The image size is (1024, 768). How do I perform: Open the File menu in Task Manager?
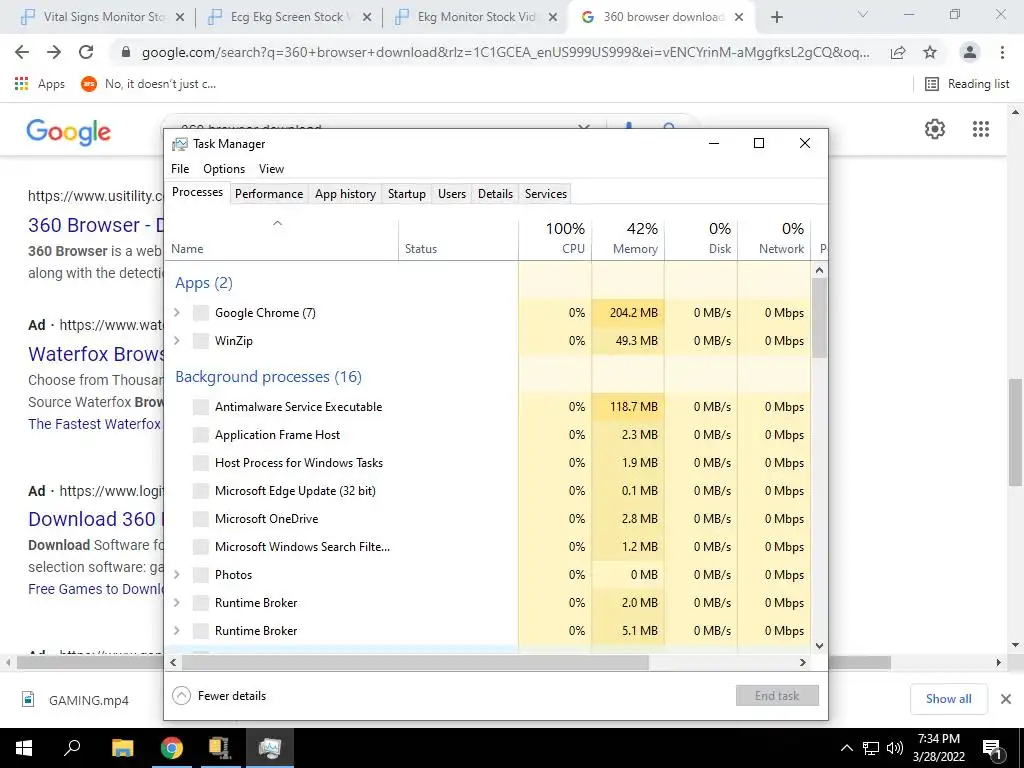pyautogui.click(x=180, y=169)
